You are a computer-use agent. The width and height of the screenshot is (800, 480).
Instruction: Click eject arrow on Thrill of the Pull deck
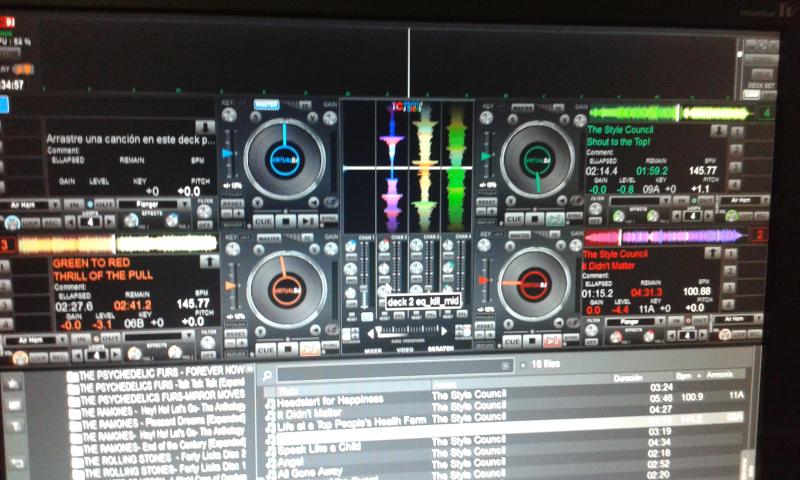click(209, 262)
